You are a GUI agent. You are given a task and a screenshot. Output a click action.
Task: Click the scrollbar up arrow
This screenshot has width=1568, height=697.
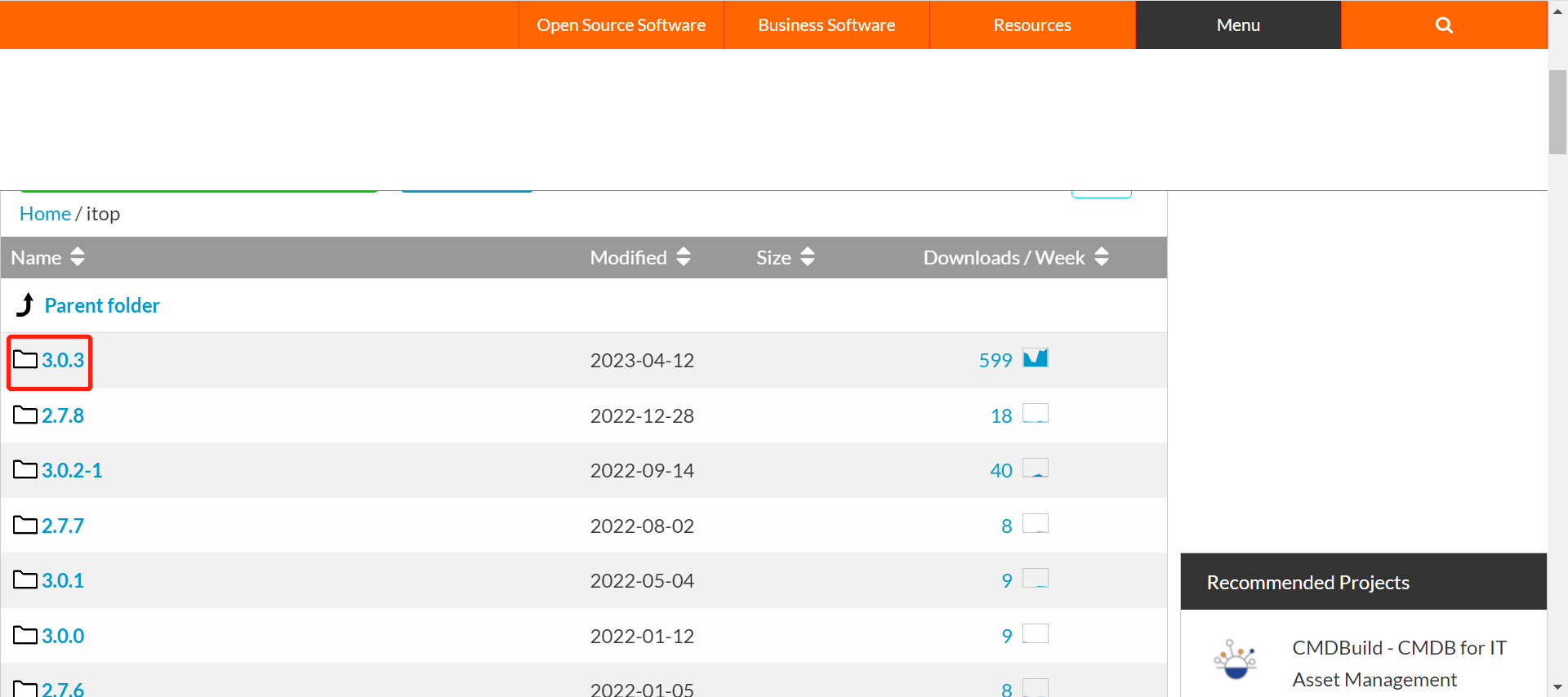tap(1557, 10)
